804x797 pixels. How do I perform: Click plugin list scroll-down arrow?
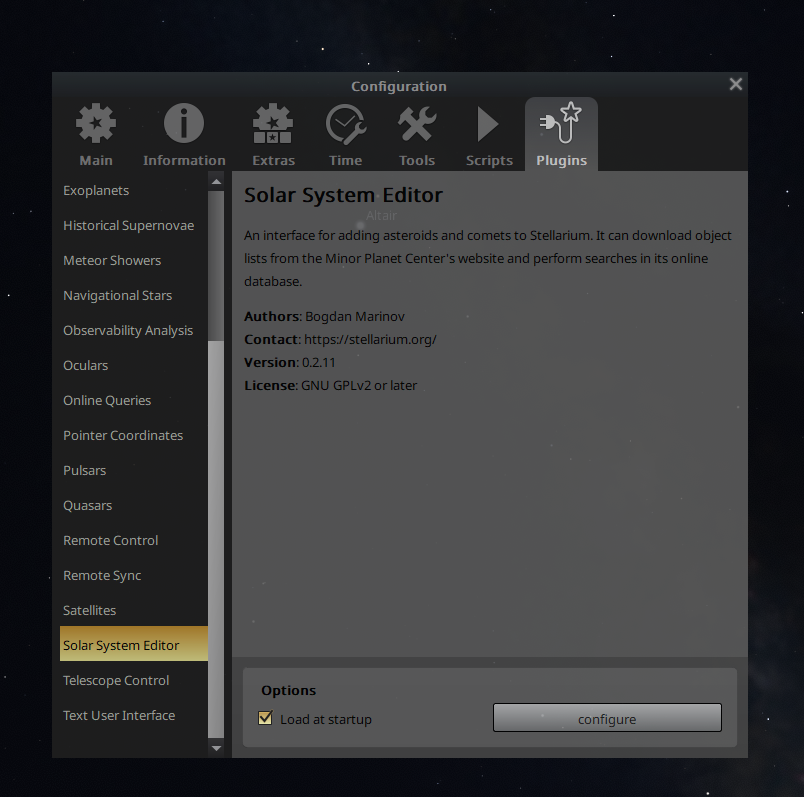pos(216,748)
